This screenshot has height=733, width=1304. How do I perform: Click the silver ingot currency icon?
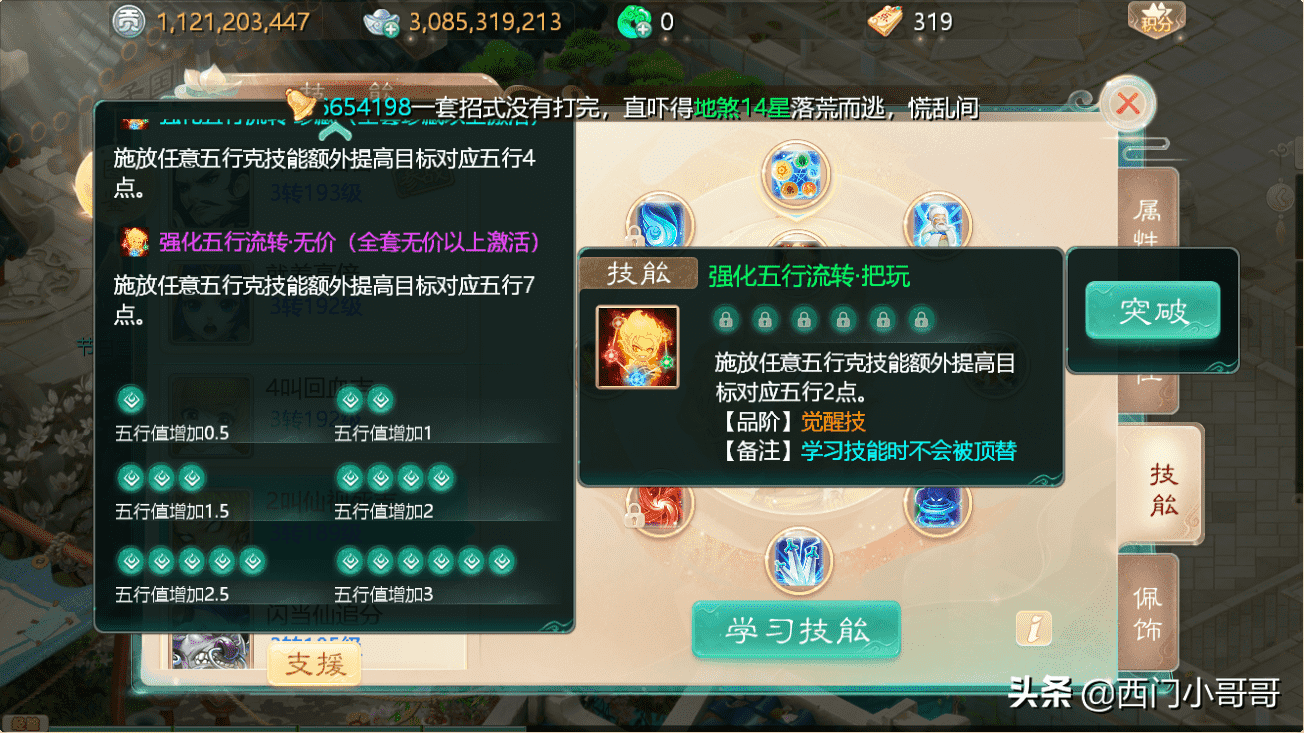click(x=382, y=22)
